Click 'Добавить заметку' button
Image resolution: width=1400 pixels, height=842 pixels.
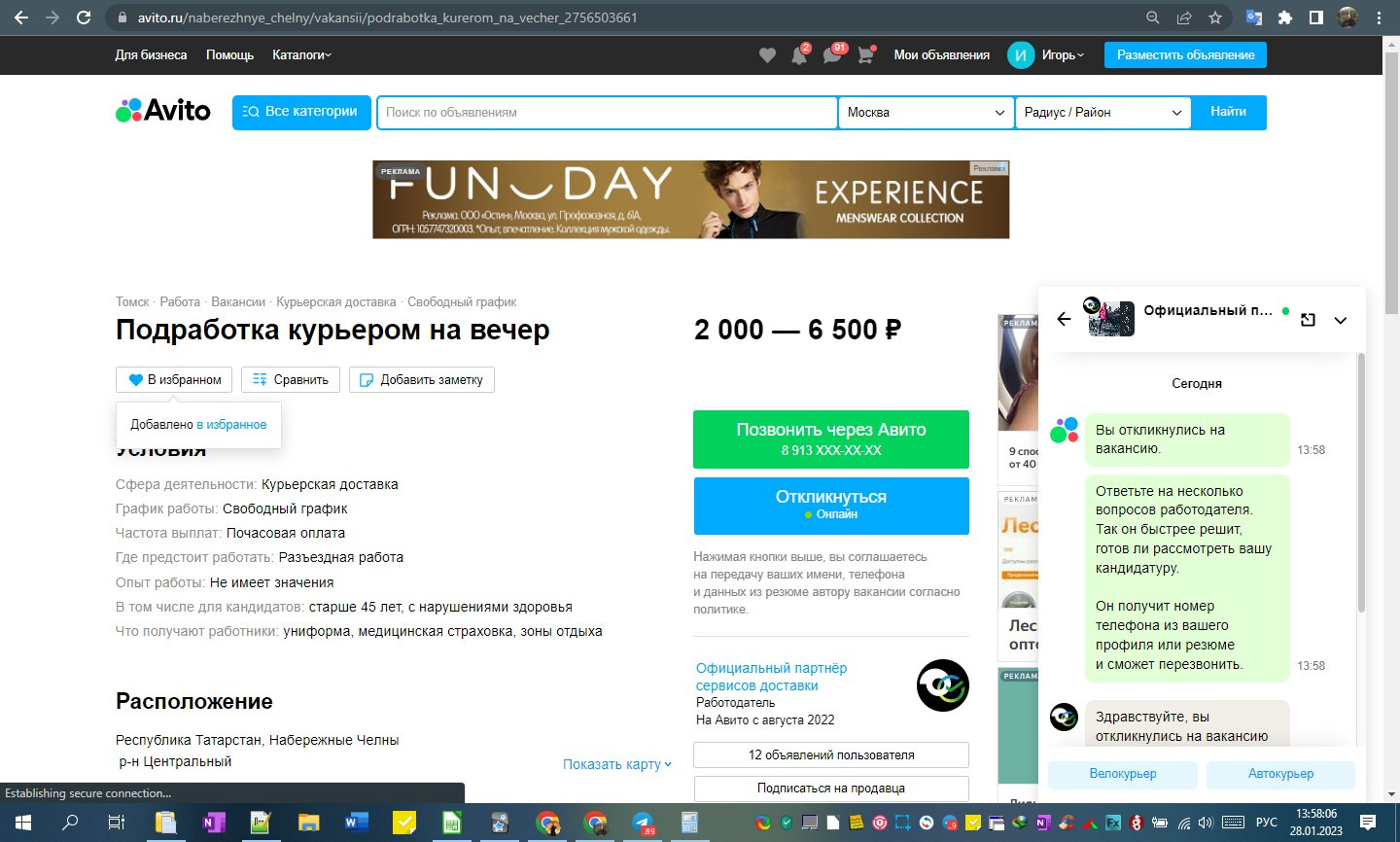point(422,379)
